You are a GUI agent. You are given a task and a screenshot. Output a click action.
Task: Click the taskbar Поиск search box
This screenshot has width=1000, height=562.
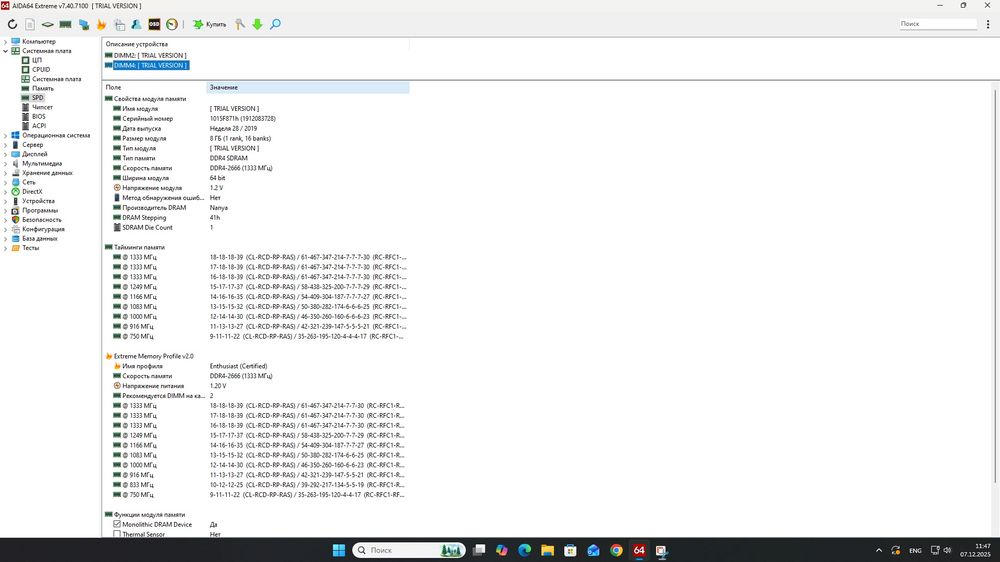pos(409,550)
